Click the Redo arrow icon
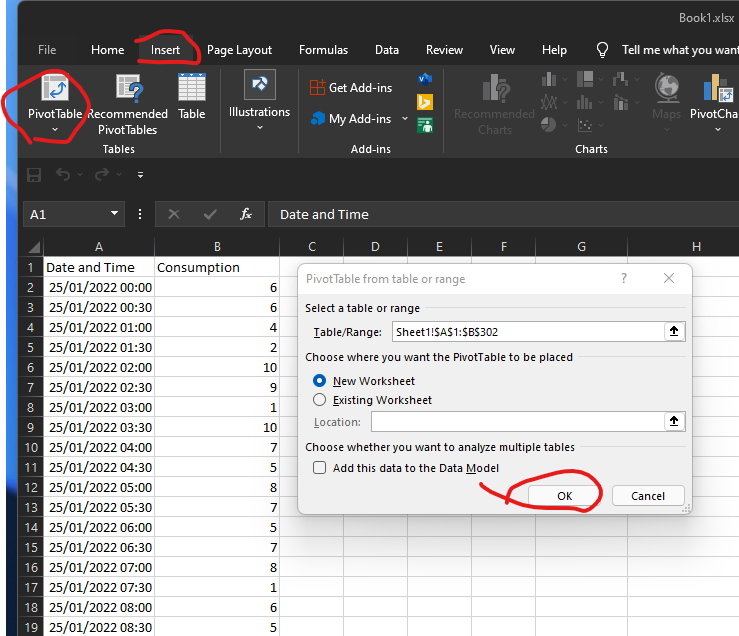This screenshot has width=739, height=636. (x=102, y=174)
